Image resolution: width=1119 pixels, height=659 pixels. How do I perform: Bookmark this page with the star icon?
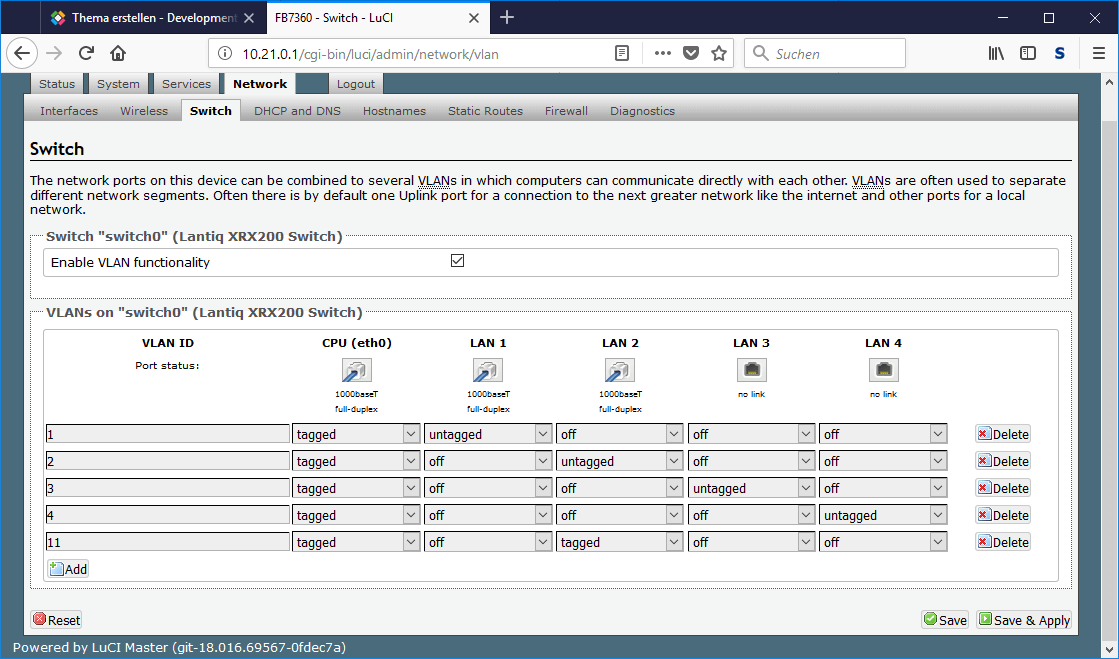click(718, 53)
